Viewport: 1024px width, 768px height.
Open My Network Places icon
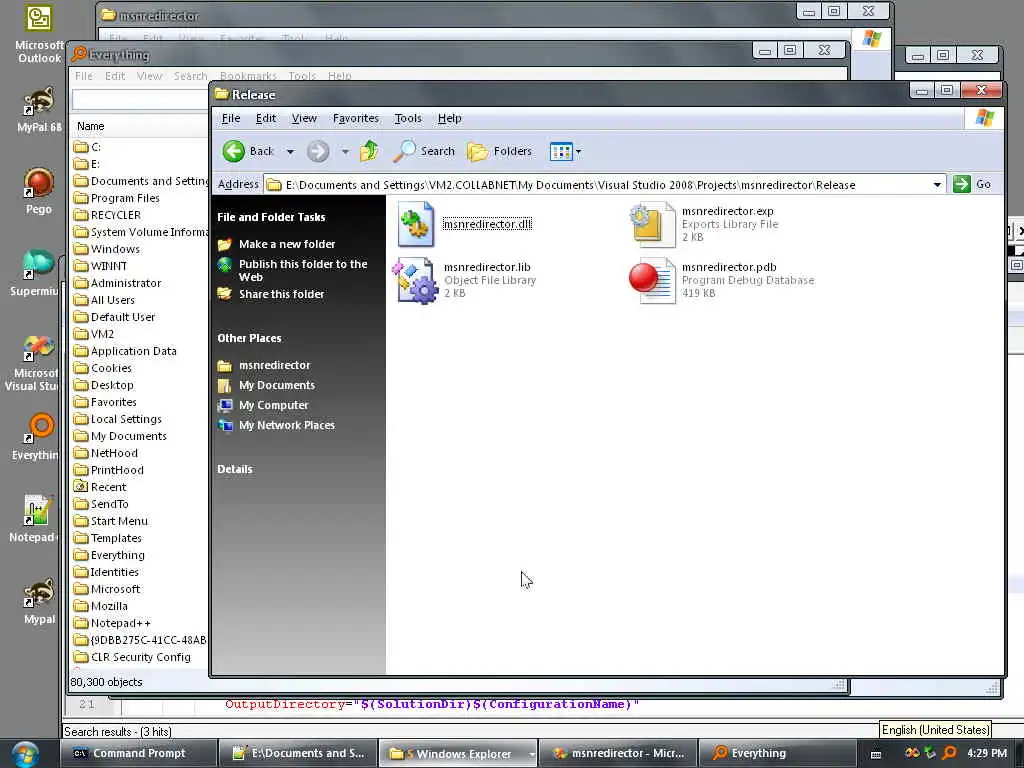pyautogui.click(x=225, y=426)
